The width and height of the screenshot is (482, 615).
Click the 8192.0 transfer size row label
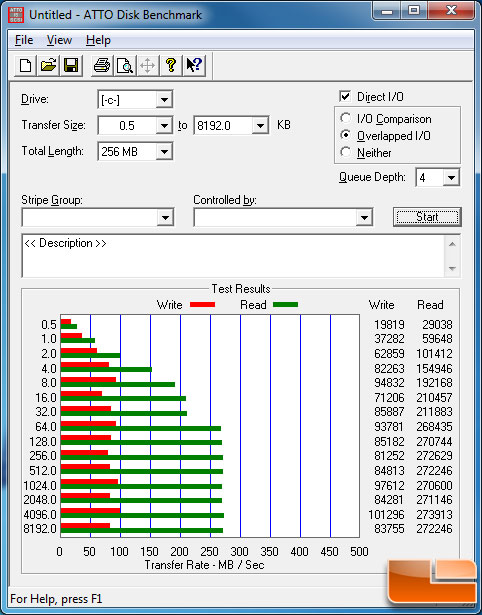click(x=40, y=528)
